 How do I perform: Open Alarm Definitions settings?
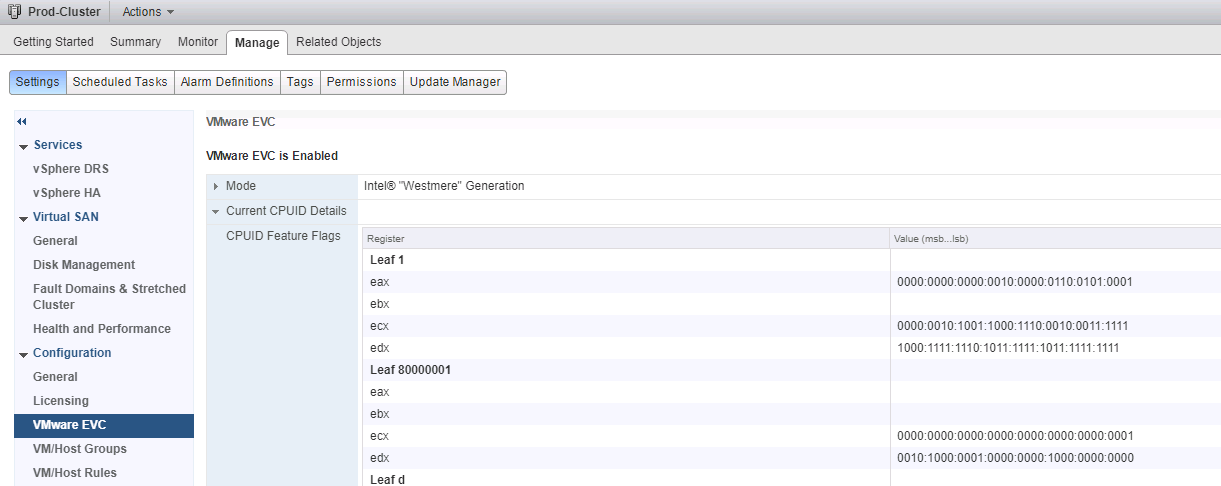pyautogui.click(x=226, y=82)
